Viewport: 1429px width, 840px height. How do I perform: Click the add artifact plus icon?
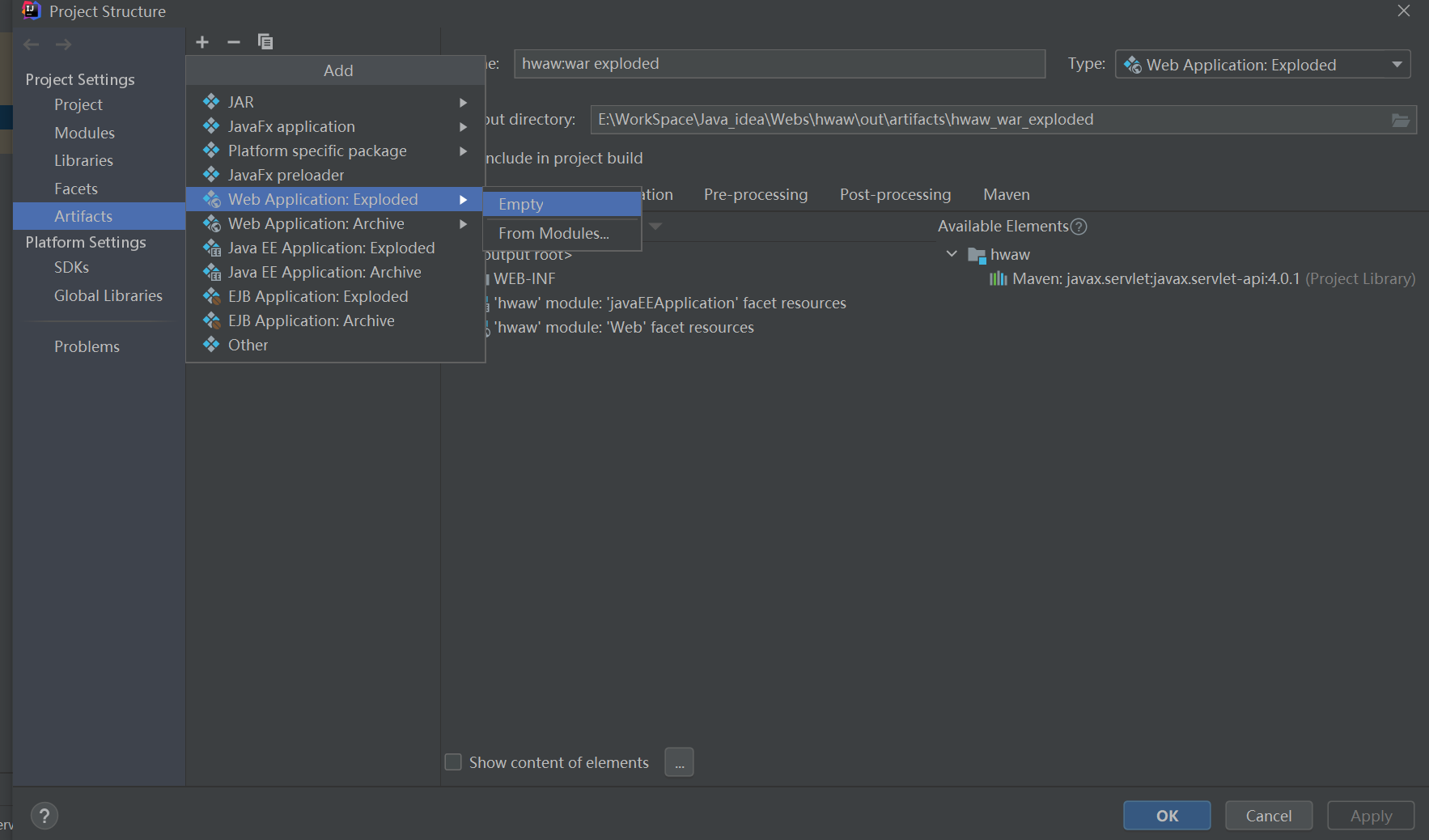click(x=202, y=42)
